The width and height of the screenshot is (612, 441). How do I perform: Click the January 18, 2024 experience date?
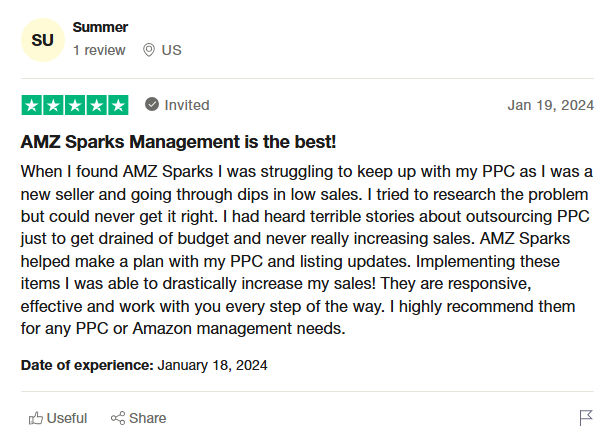click(x=212, y=365)
